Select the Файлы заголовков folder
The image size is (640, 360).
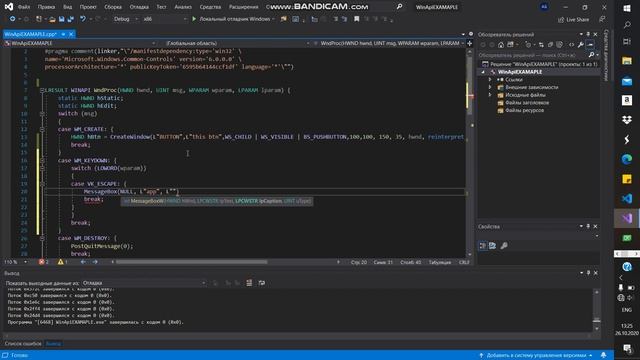523,103
